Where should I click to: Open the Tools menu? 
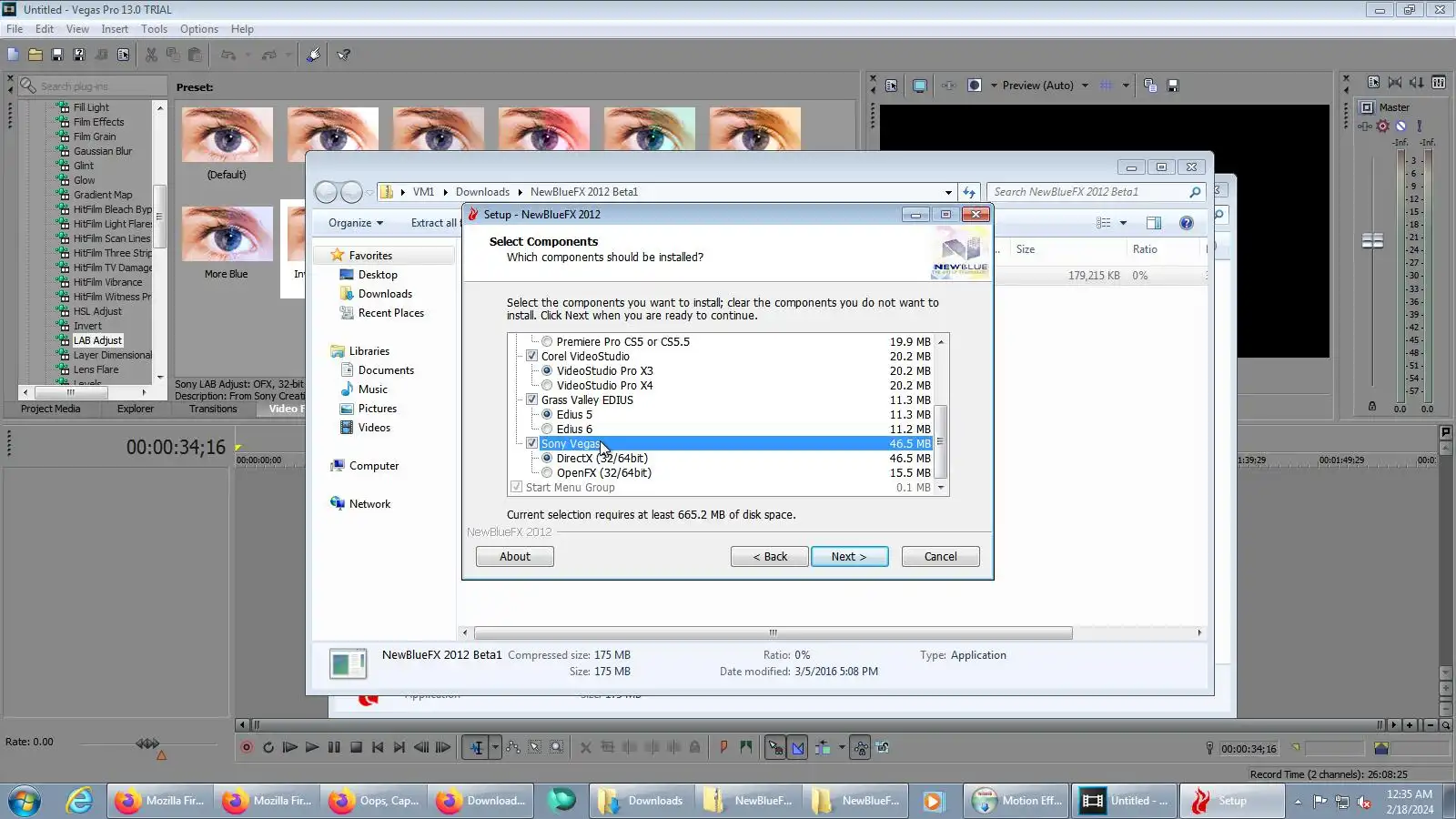tap(154, 29)
